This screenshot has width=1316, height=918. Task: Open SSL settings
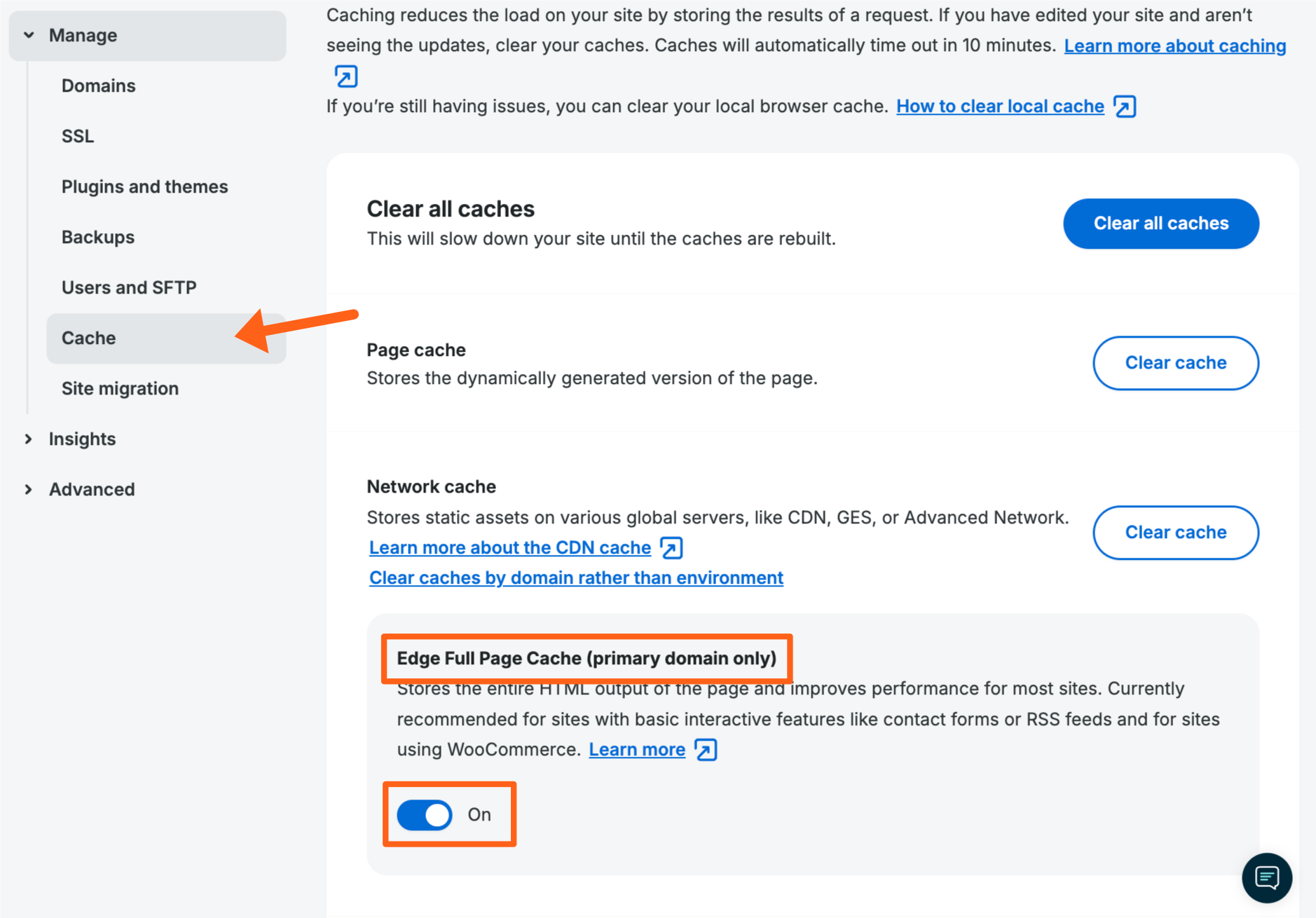pos(77,136)
